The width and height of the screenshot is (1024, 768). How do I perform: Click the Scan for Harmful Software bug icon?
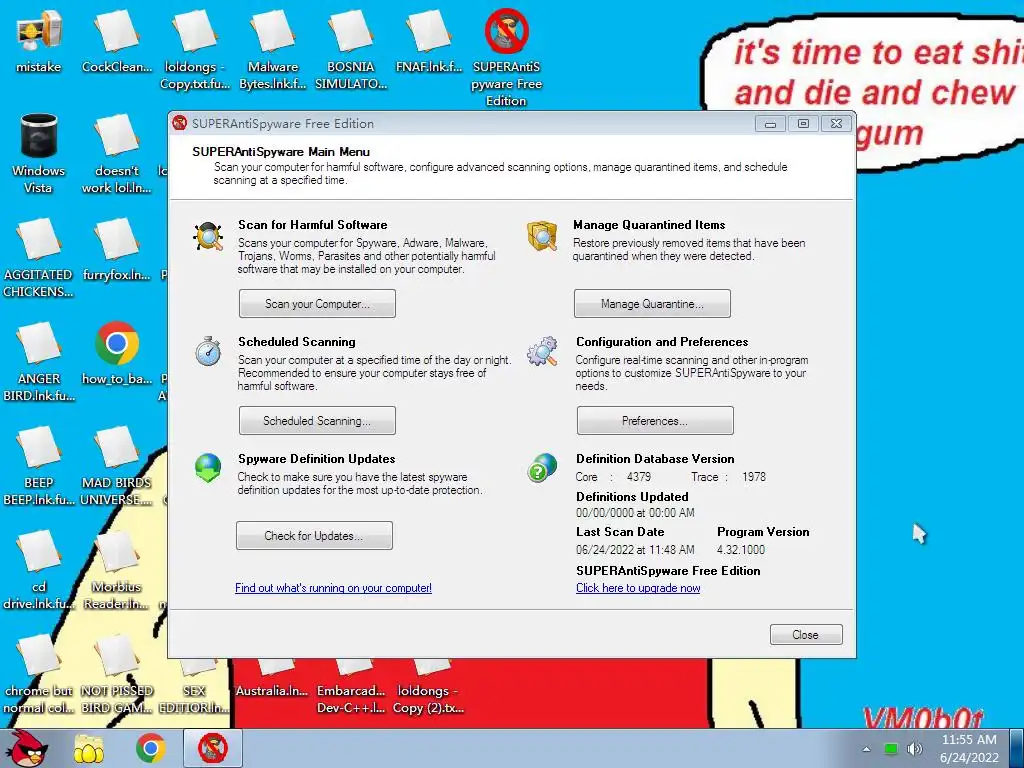[208, 236]
